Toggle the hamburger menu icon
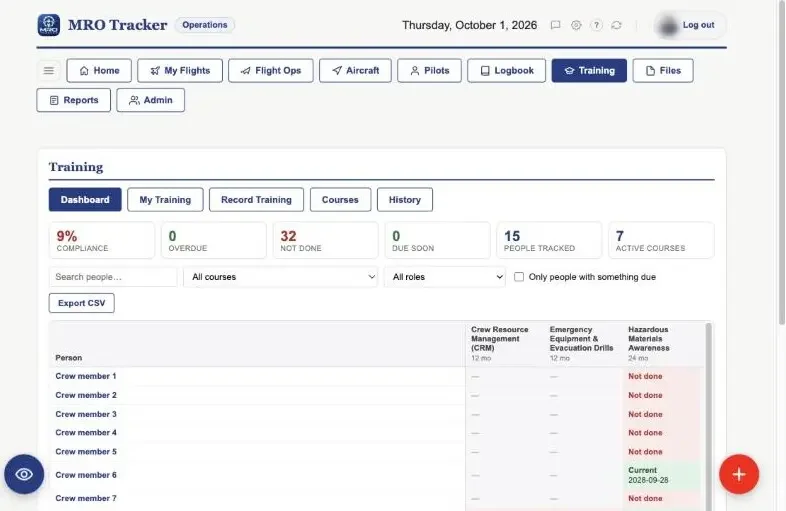This screenshot has width=786, height=511. click(49, 71)
